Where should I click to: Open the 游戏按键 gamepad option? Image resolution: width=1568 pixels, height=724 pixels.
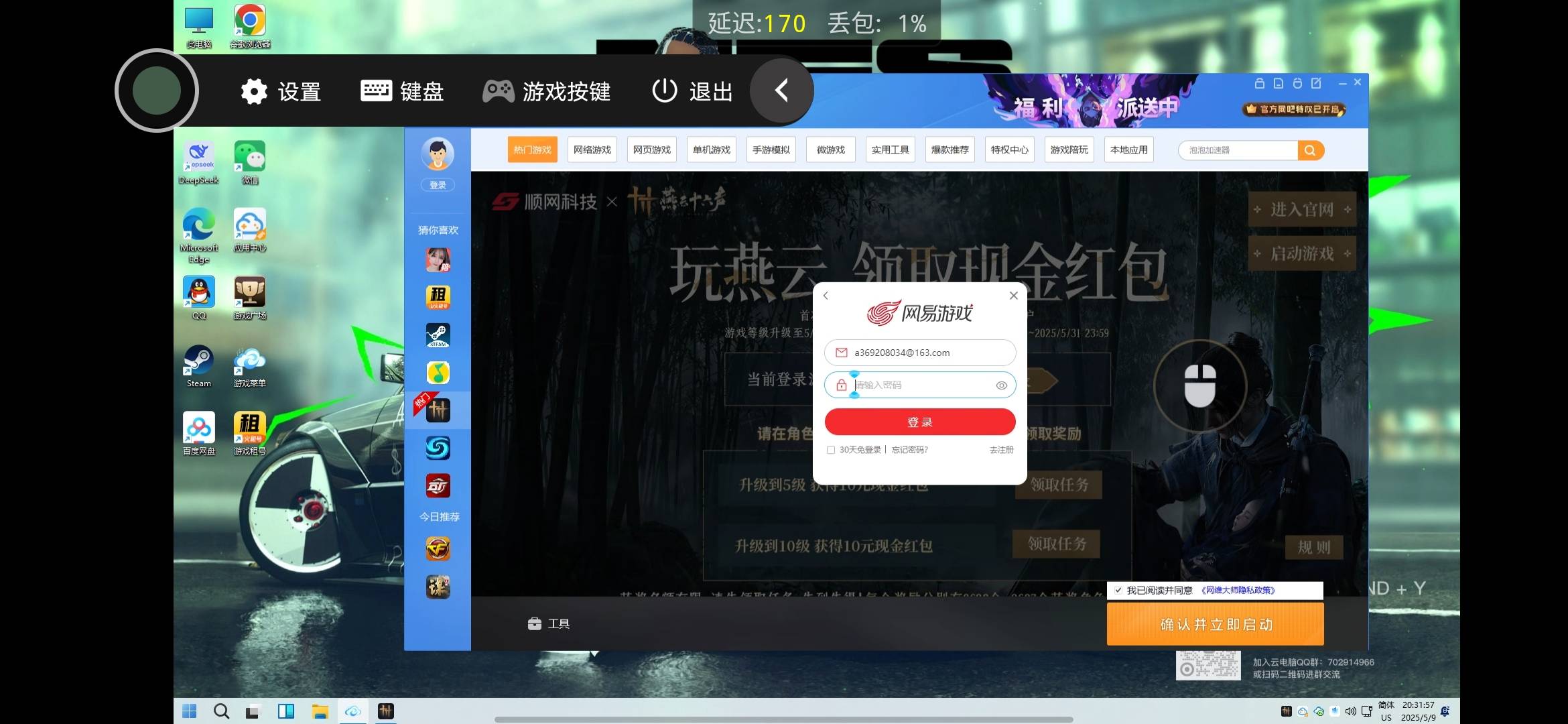click(x=547, y=91)
